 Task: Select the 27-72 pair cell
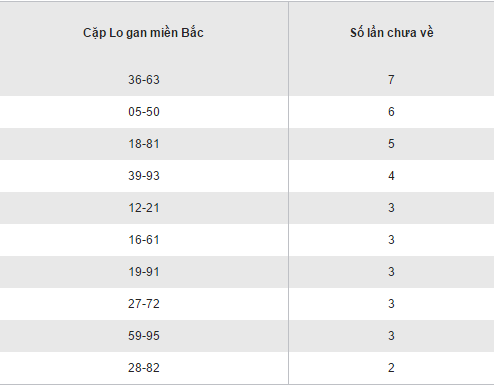point(144,304)
